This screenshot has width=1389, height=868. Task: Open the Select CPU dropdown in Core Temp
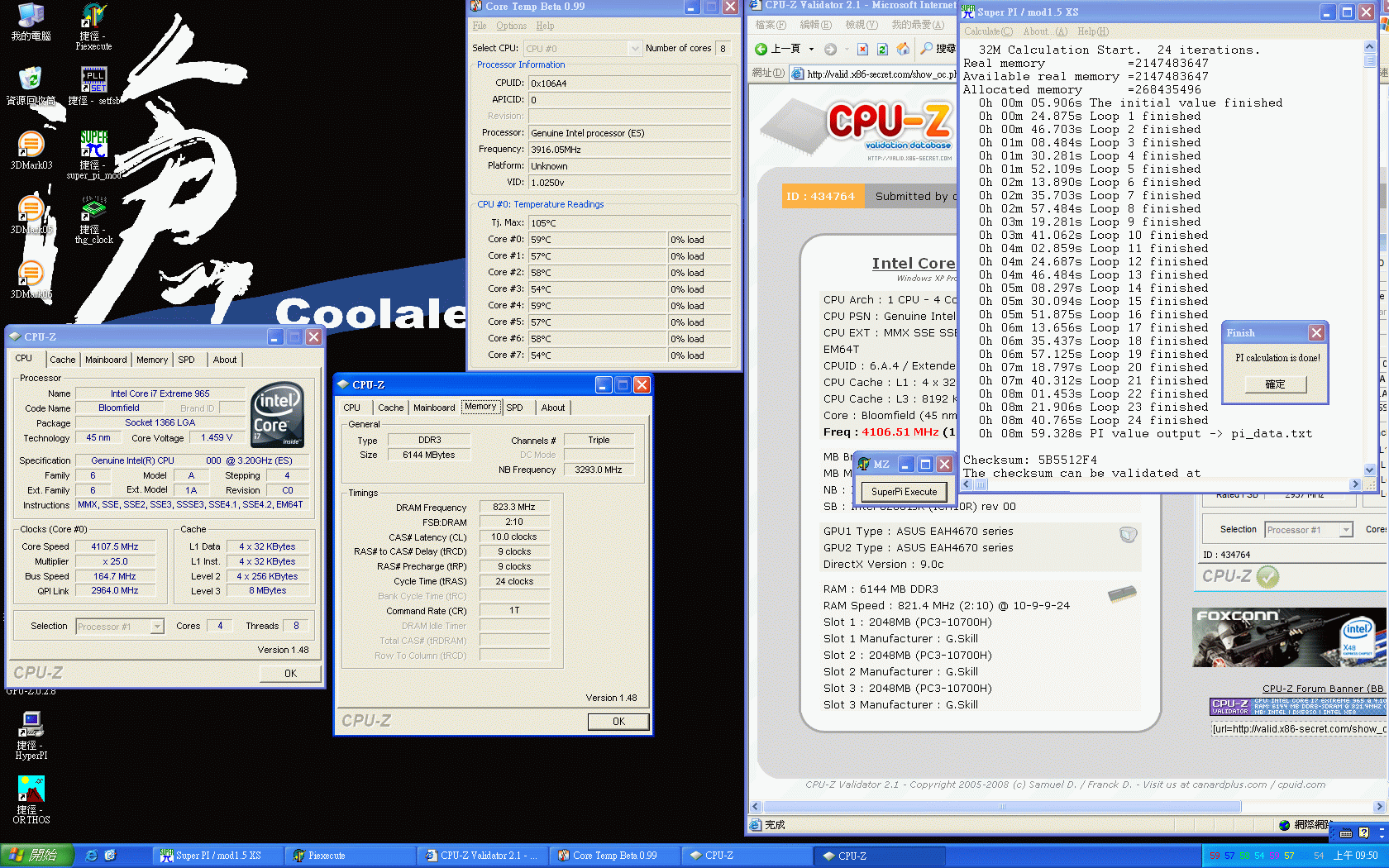635,49
